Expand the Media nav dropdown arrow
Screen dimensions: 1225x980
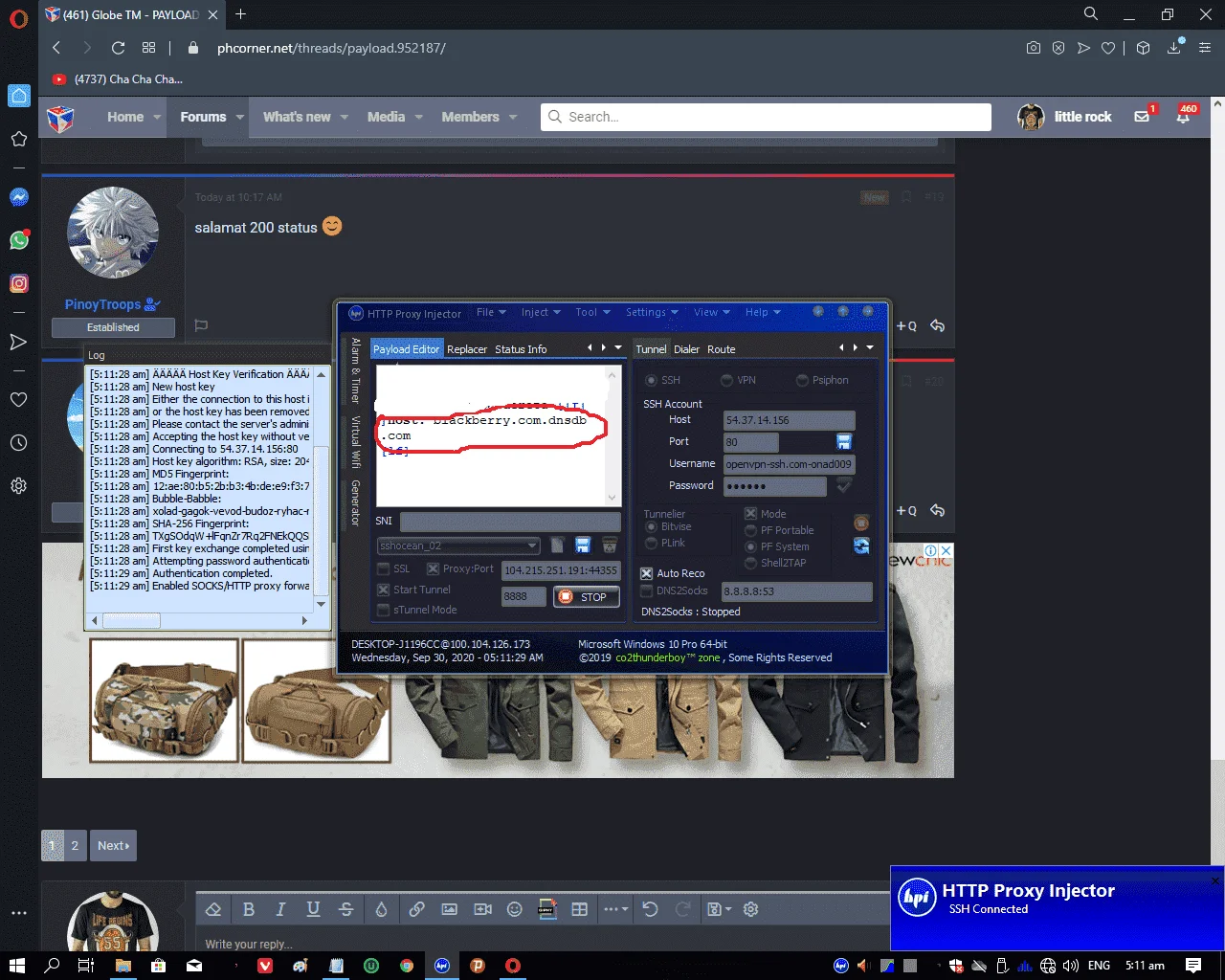(x=418, y=117)
